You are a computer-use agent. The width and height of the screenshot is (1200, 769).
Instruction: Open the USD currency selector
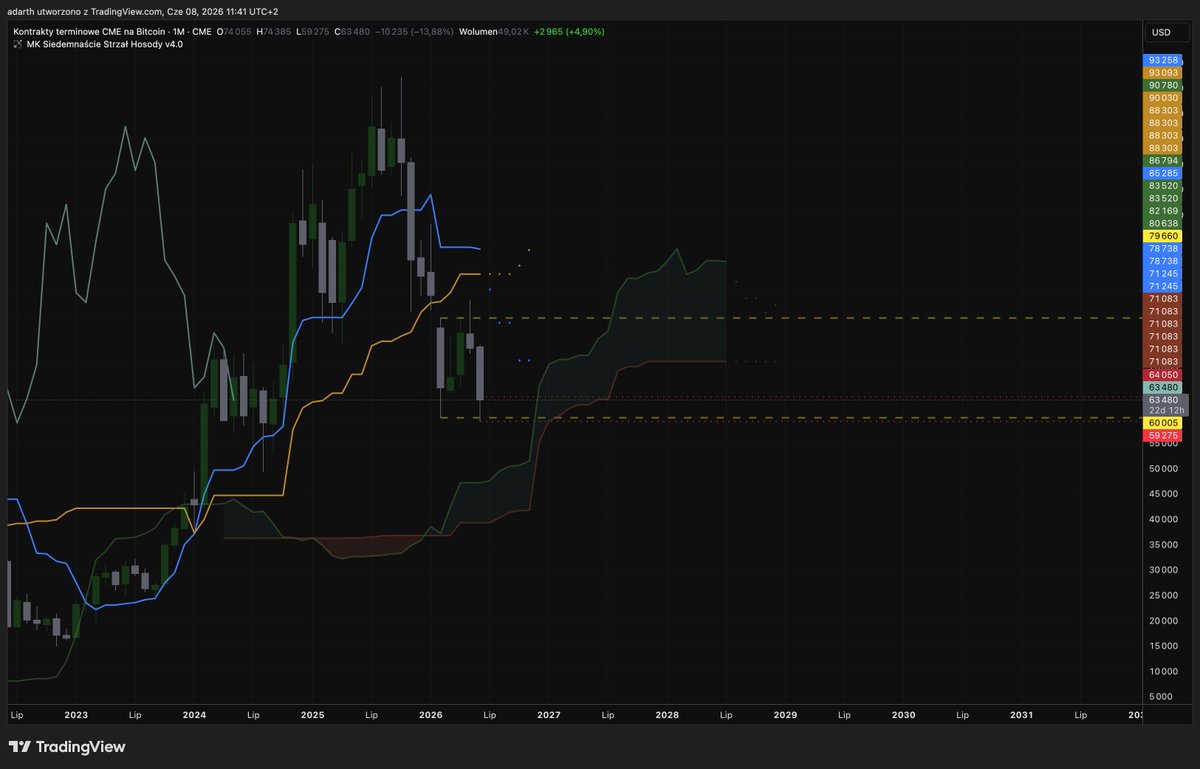(1161, 33)
